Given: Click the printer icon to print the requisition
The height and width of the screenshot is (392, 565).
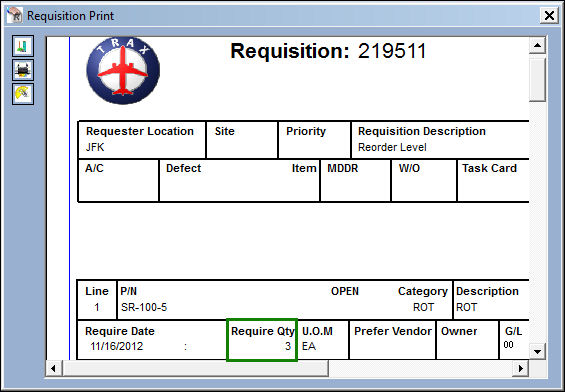Looking at the screenshot, I should tap(23, 70).
